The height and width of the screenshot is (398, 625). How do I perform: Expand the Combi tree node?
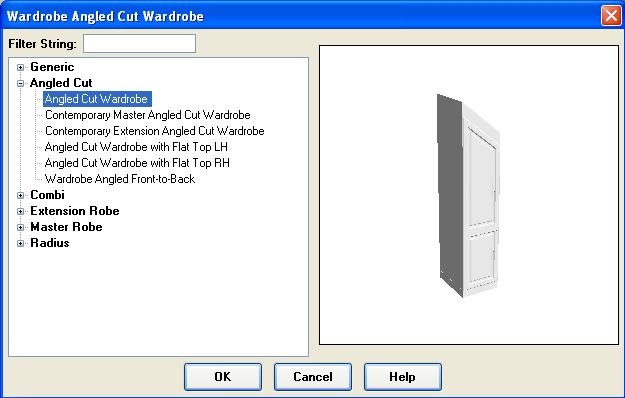(x=21, y=195)
